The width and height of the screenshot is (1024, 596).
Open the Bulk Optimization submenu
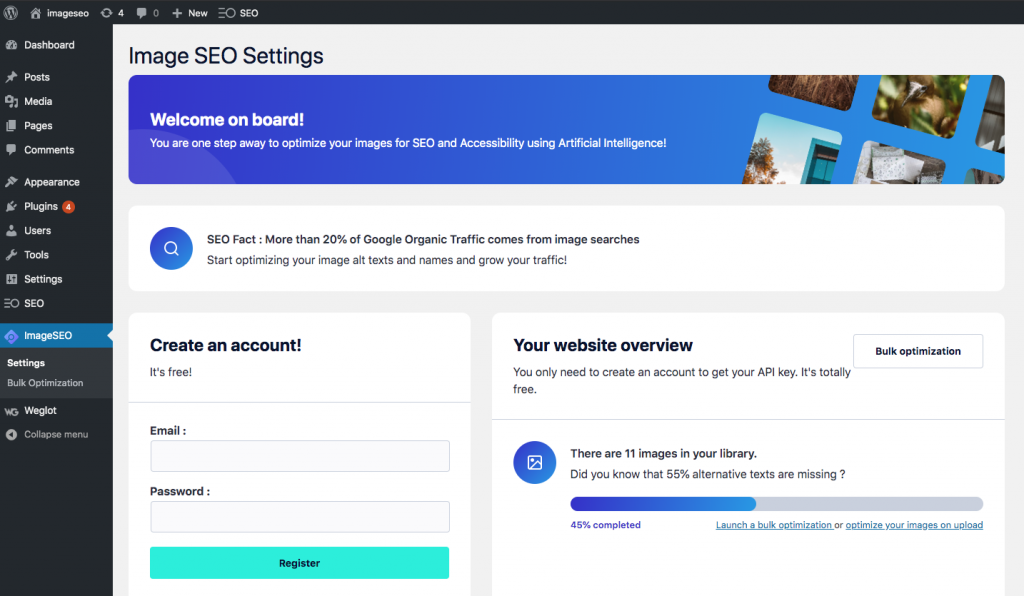click(x=45, y=383)
